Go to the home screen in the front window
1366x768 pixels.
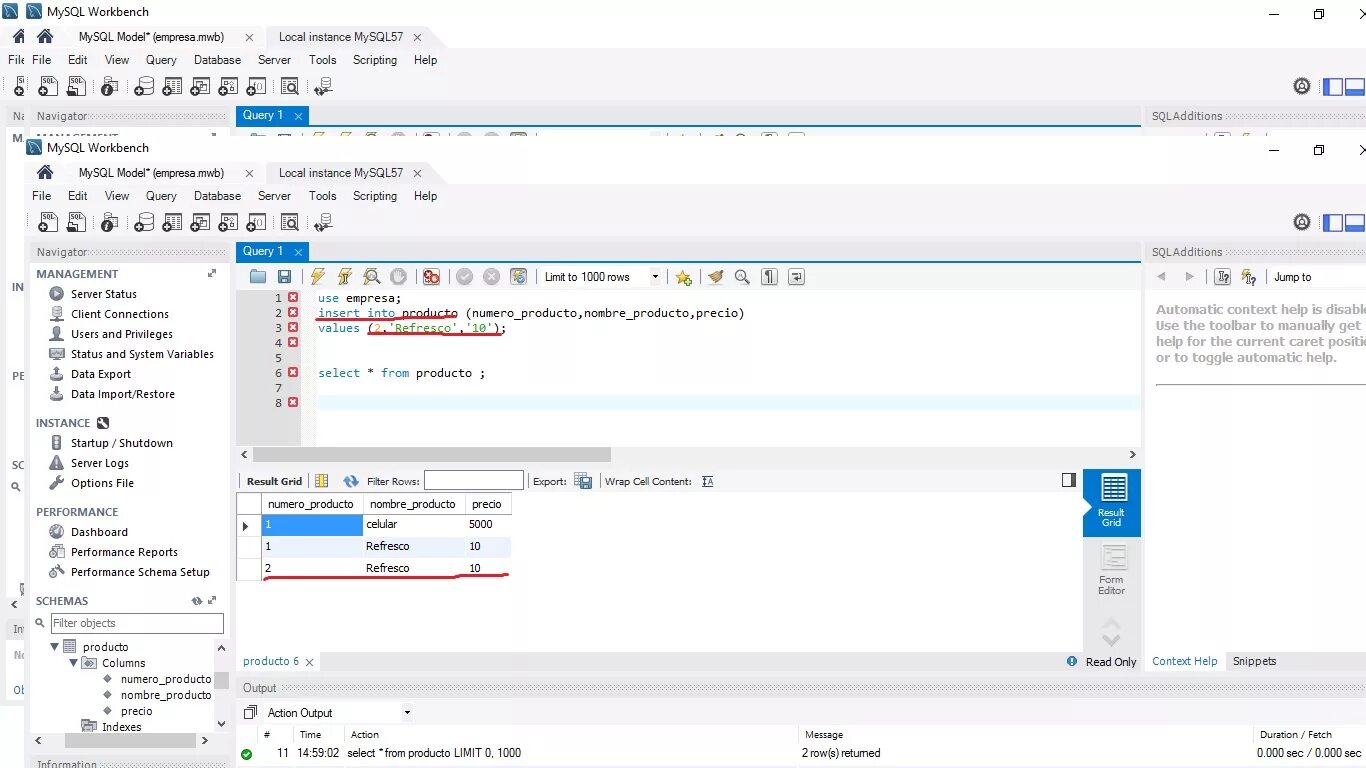click(45, 172)
